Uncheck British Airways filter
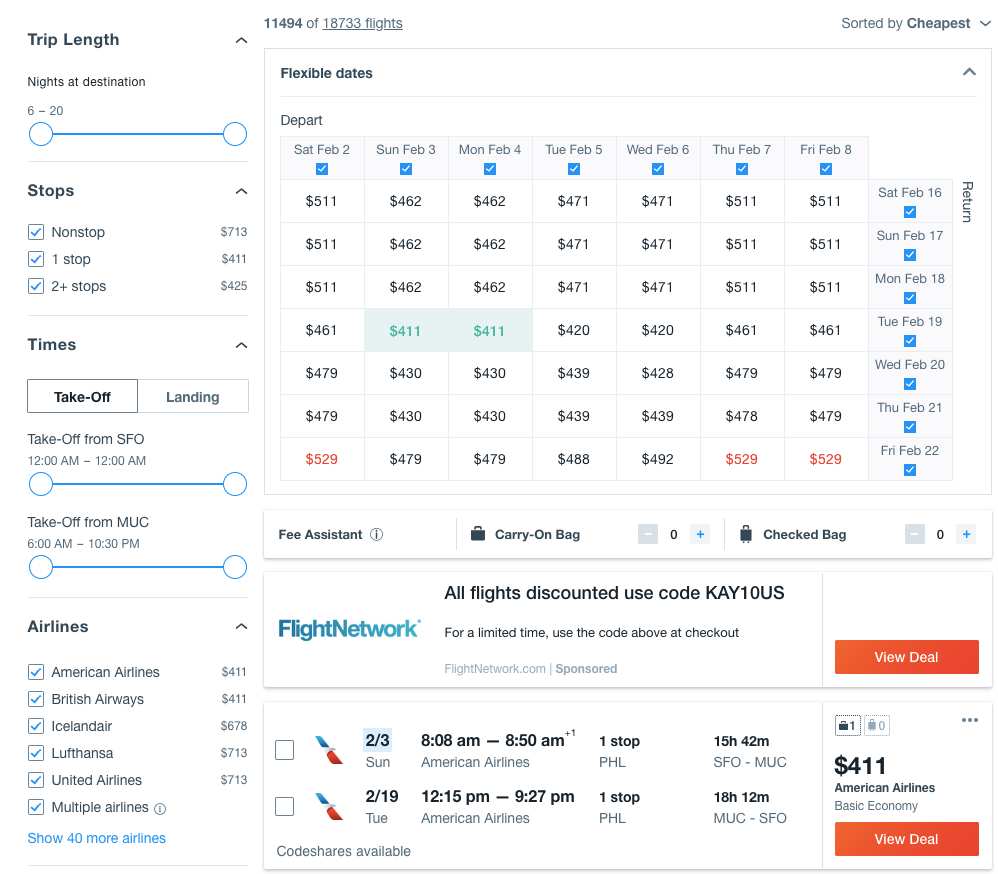 click(x=36, y=699)
